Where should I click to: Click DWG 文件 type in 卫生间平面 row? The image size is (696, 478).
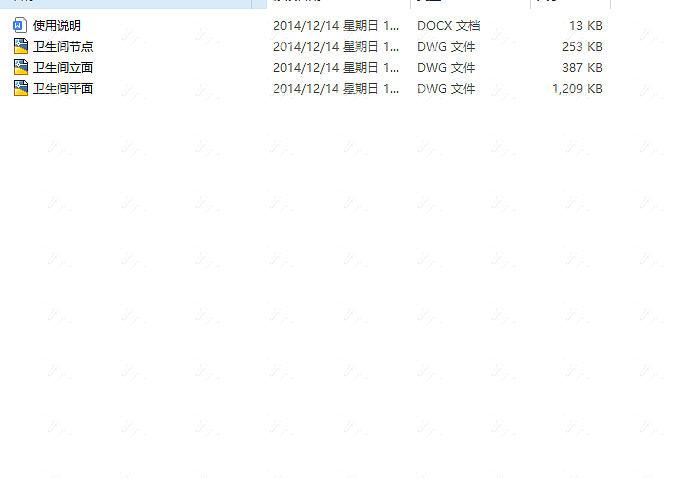446,88
